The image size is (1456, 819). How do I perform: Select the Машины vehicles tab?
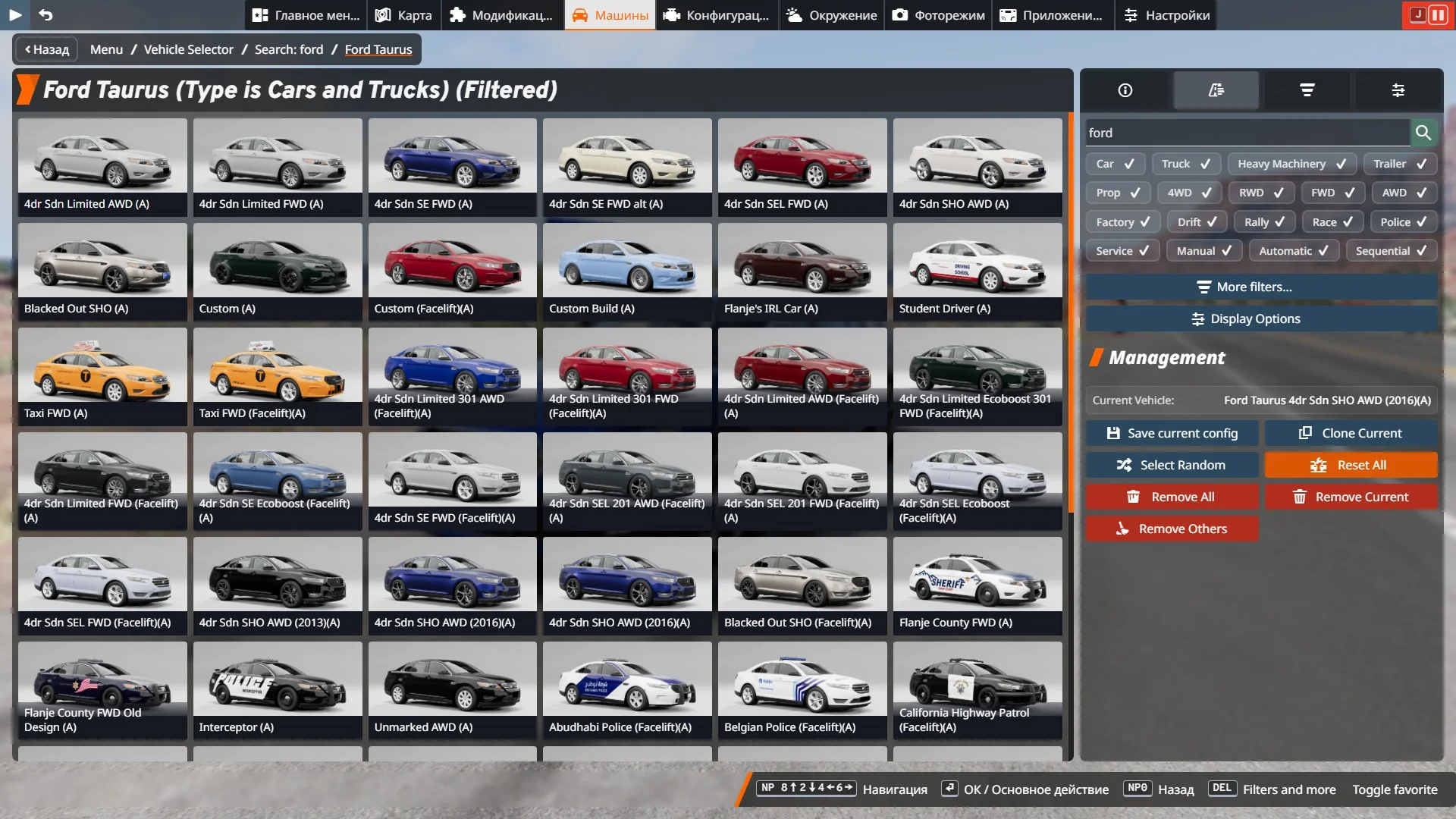[x=610, y=15]
